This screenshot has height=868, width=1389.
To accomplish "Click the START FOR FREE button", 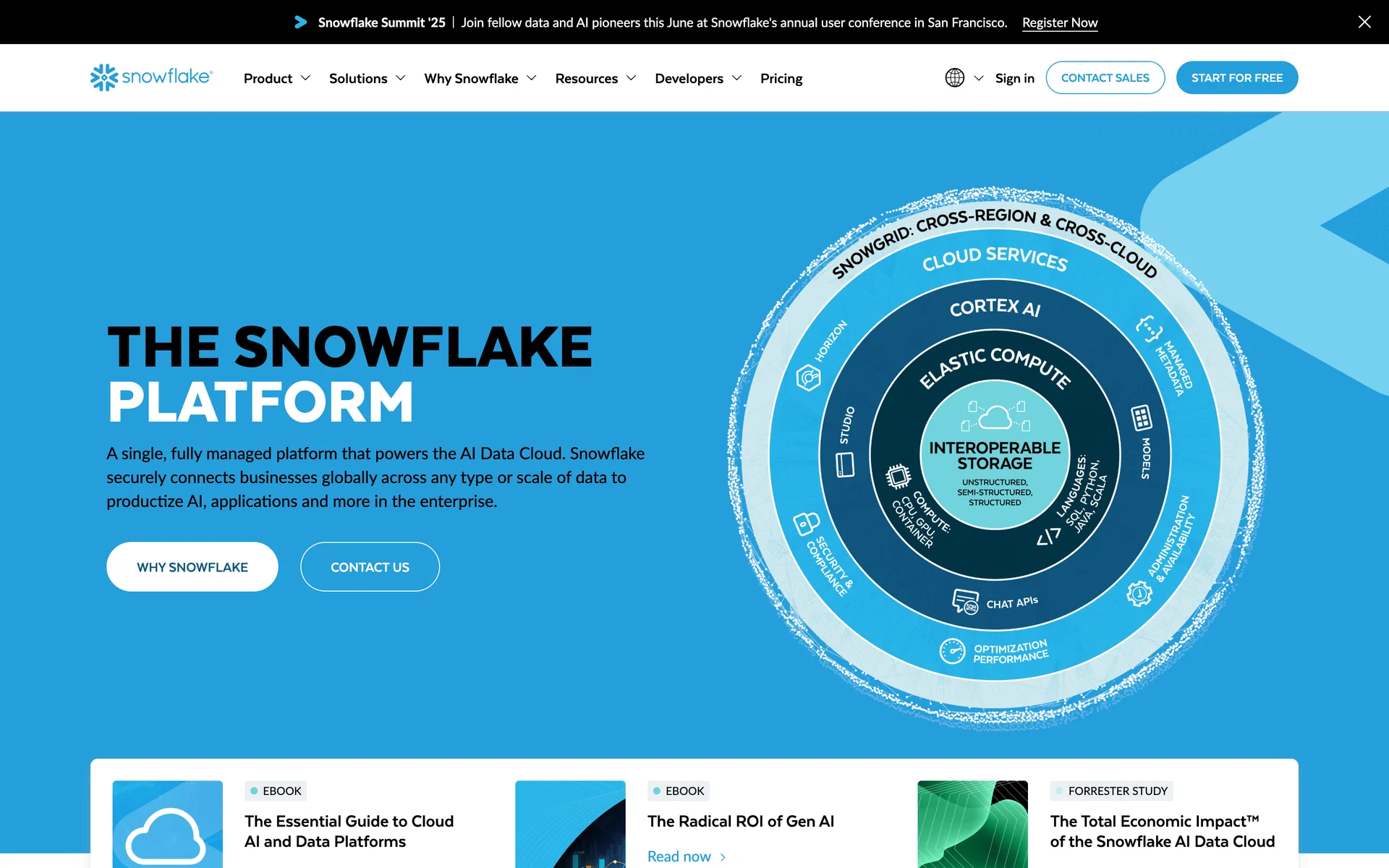I will point(1236,77).
